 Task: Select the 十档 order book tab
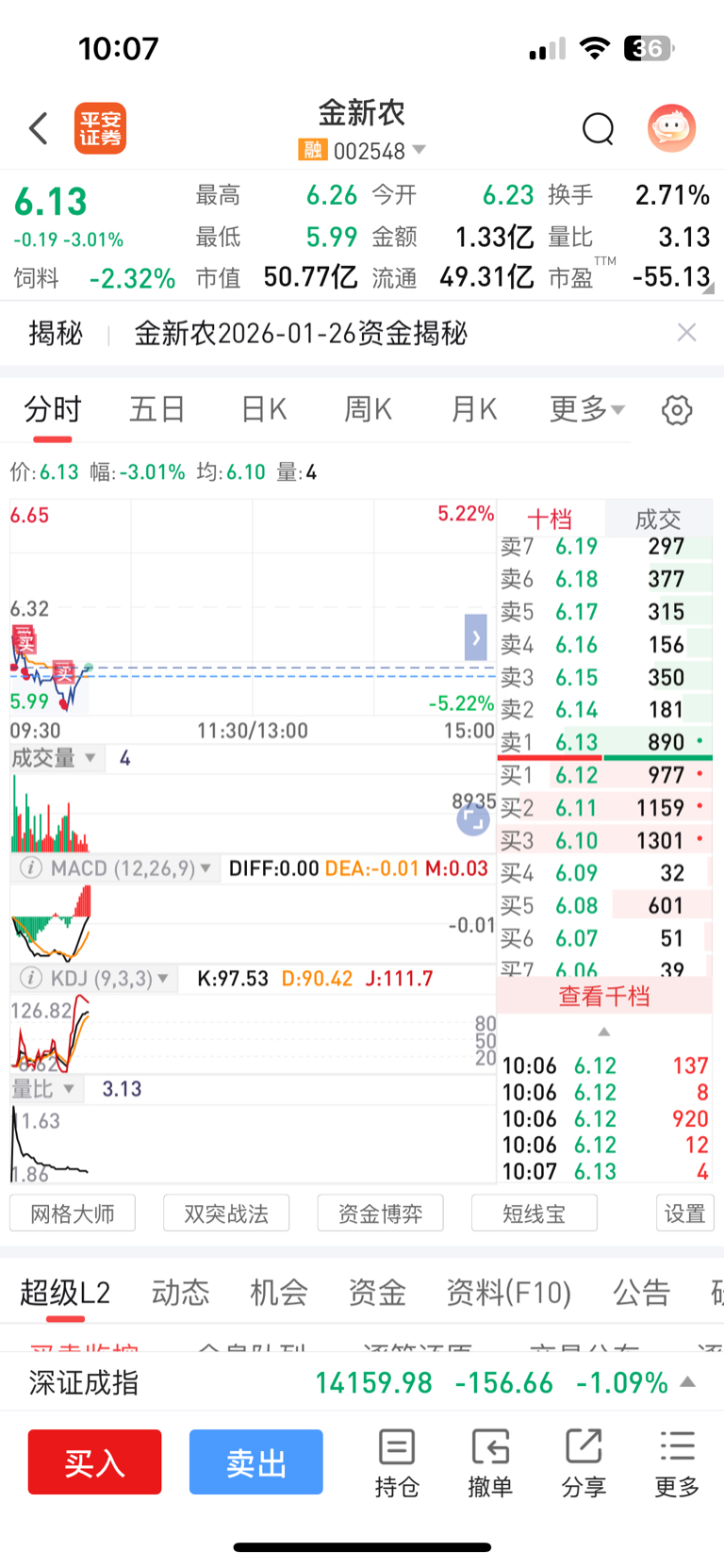tap(550, 519)
